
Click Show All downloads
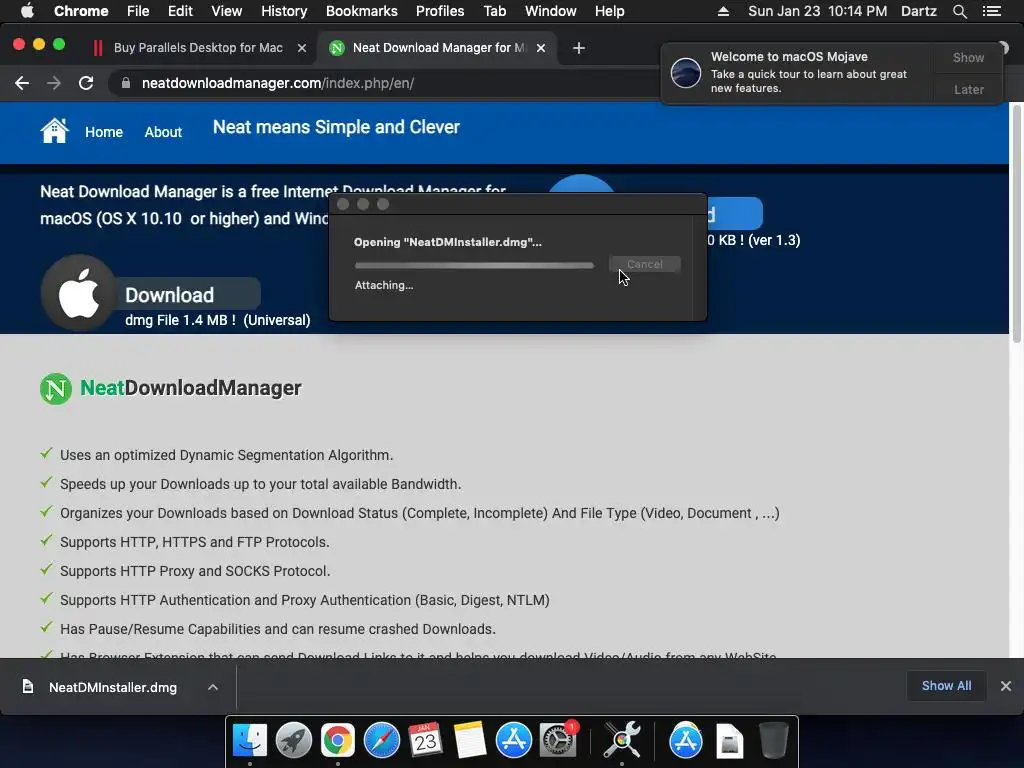pos(946,686)
